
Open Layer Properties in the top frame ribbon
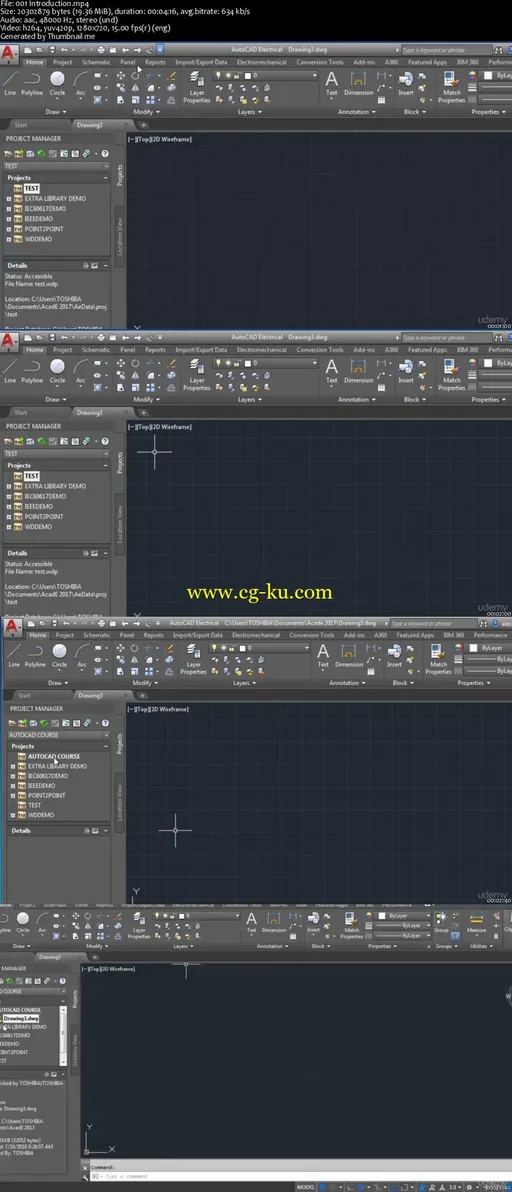coord(197,87)
